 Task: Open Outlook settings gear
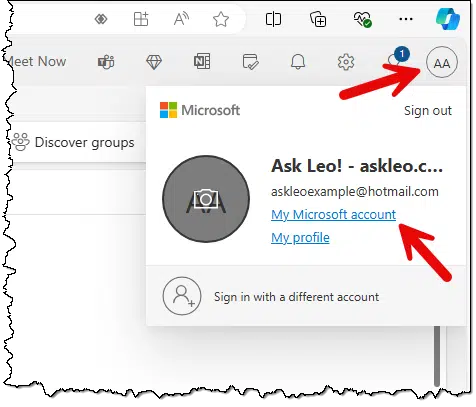pos(346,62)
